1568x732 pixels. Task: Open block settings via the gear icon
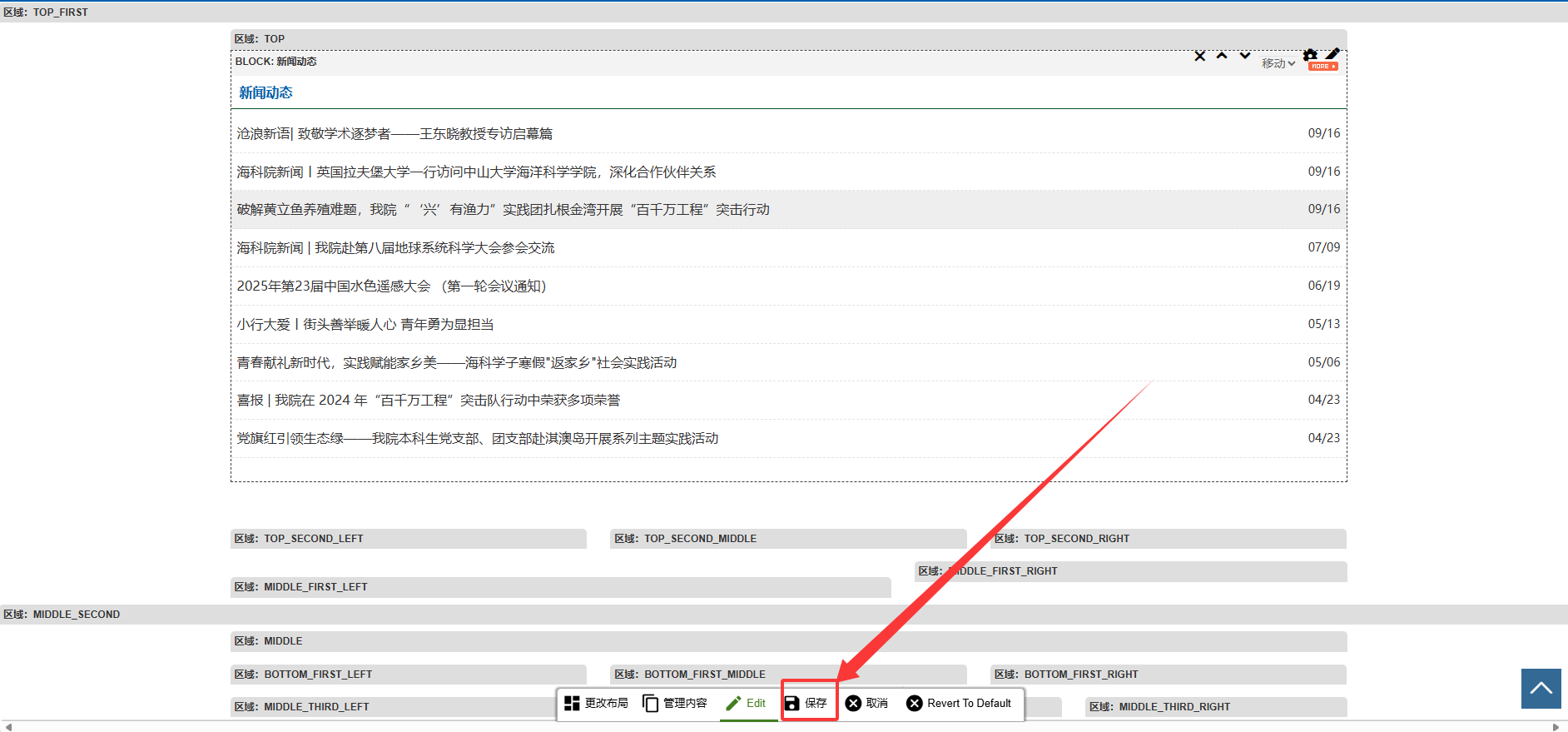1310,55
